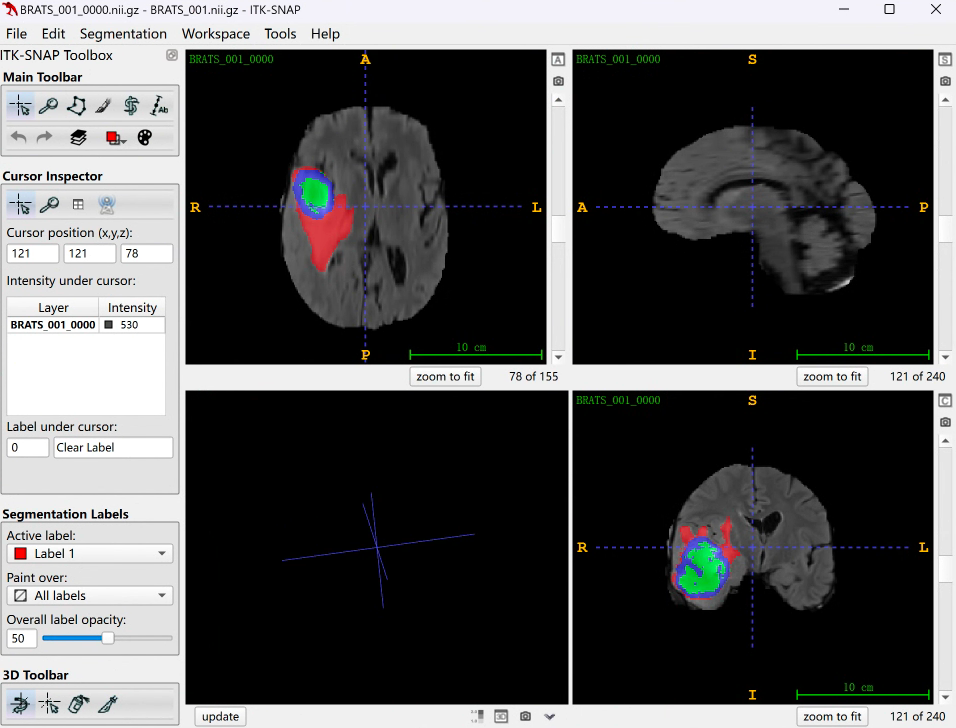Toggle the coronal view expand layout button

[x=945, y=401]
